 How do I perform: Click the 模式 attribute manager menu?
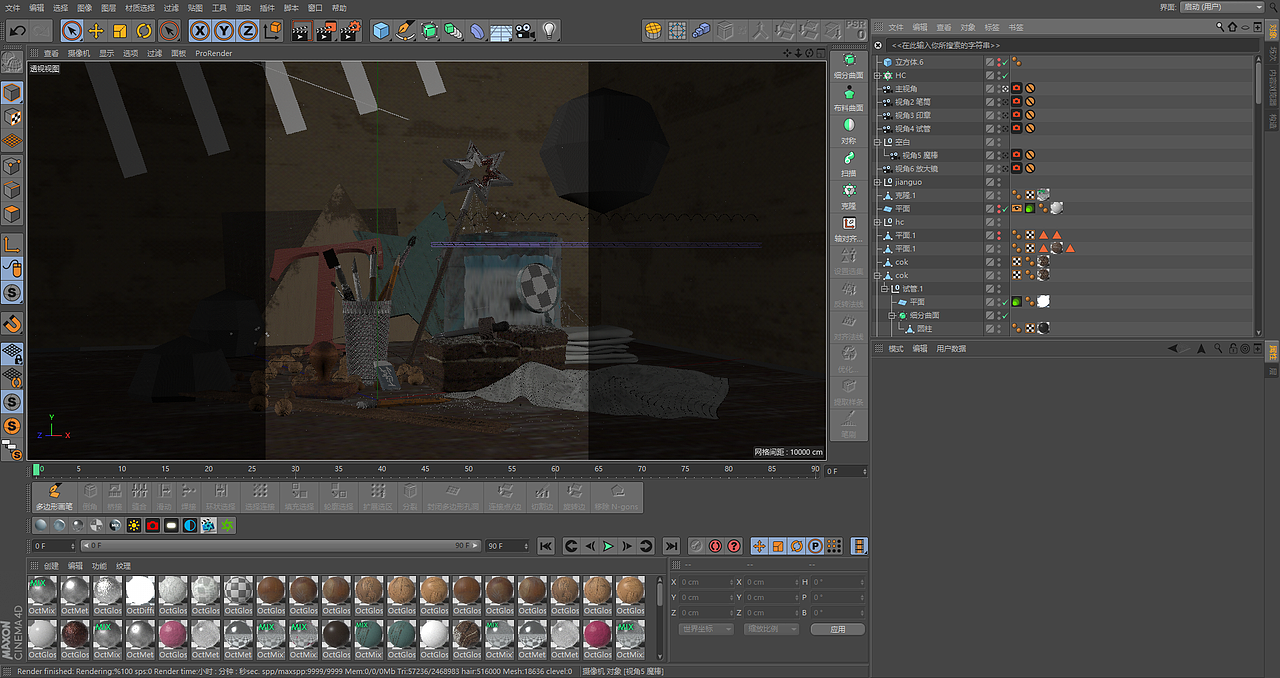(x=896, y=349)
